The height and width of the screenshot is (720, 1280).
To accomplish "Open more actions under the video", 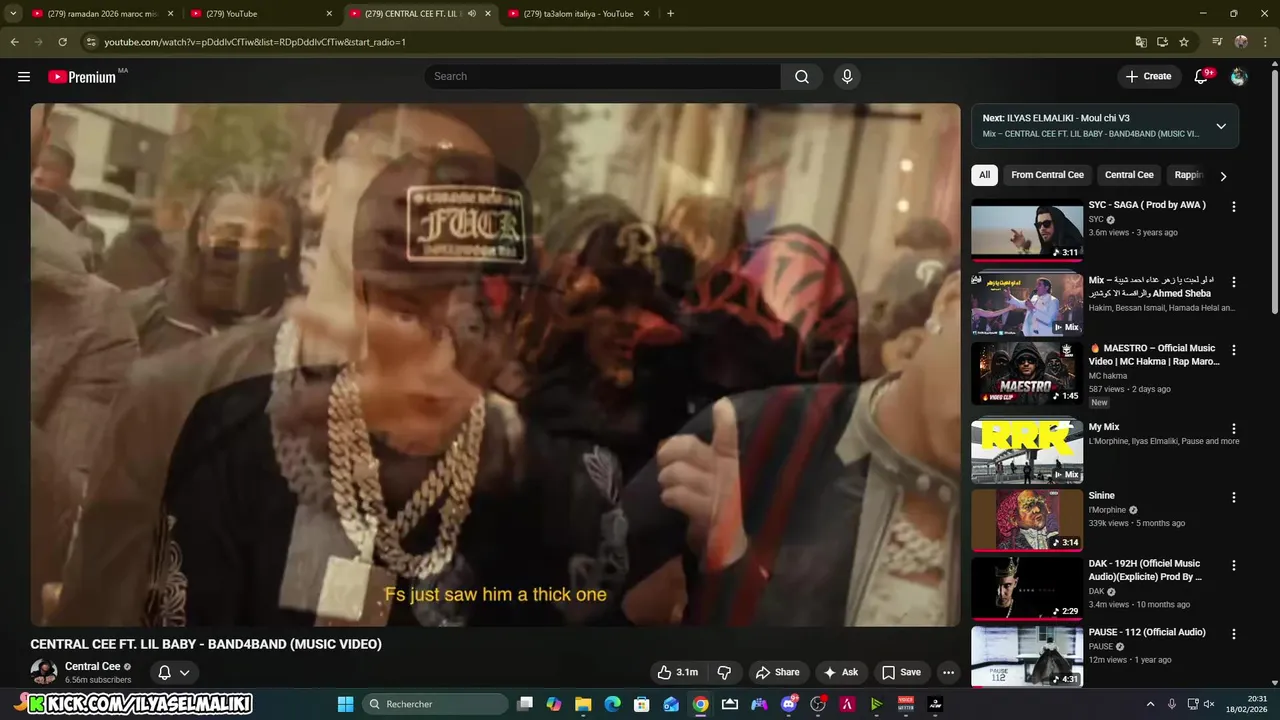I will (949, 673).
